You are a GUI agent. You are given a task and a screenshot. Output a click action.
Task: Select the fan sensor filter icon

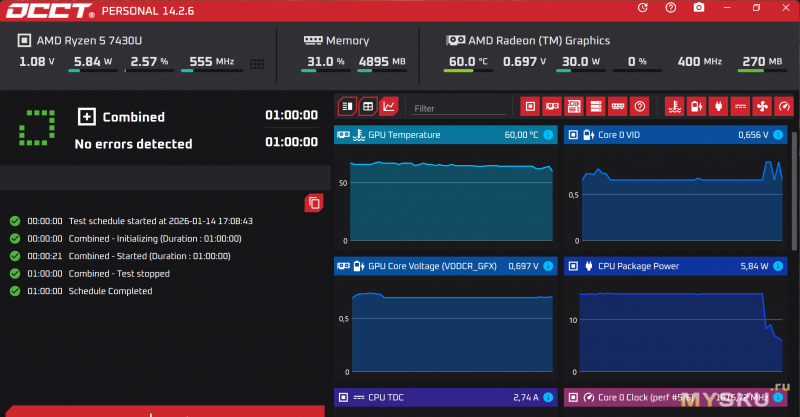tap(762, 106)
